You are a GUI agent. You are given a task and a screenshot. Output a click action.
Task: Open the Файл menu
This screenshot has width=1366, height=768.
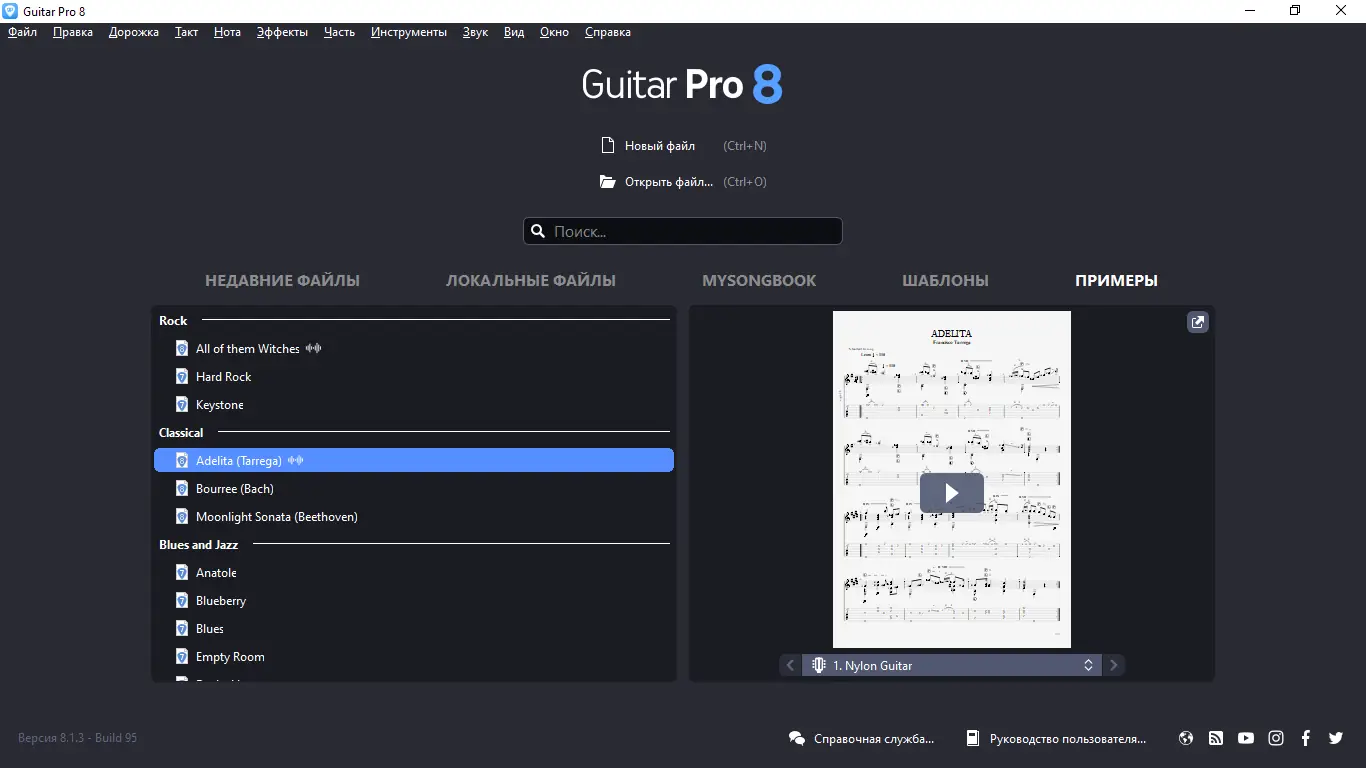pyautogui.click(x=22, y=32)
